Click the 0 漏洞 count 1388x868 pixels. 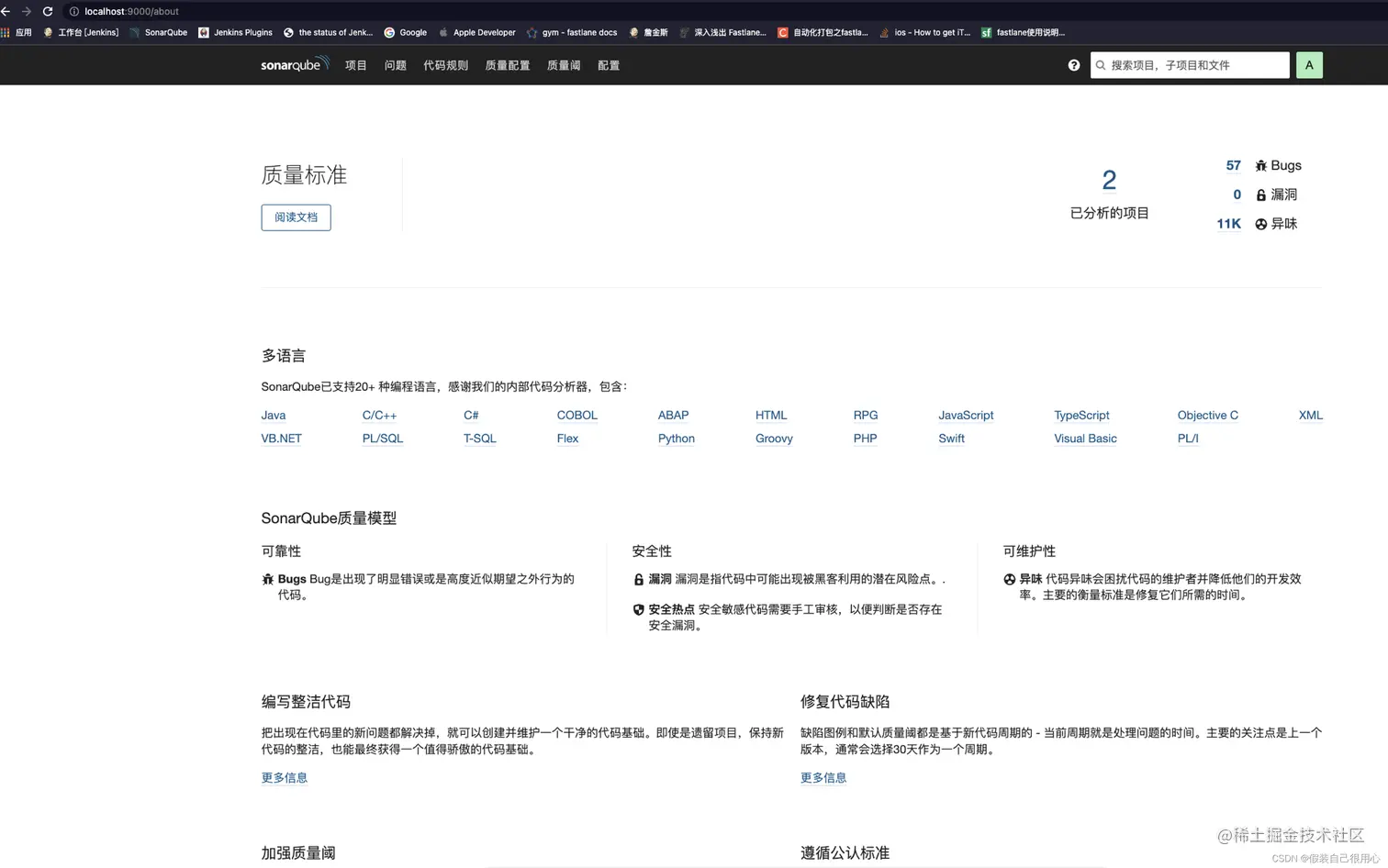[x=1237, y=195]
